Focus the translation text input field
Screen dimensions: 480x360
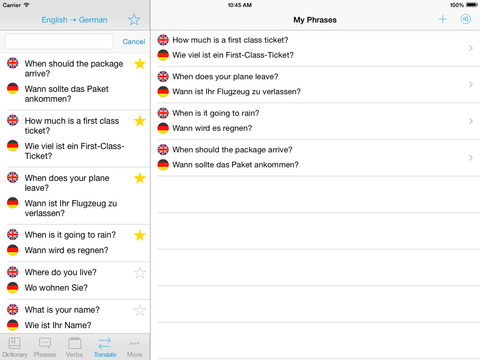tap(59, 42)
